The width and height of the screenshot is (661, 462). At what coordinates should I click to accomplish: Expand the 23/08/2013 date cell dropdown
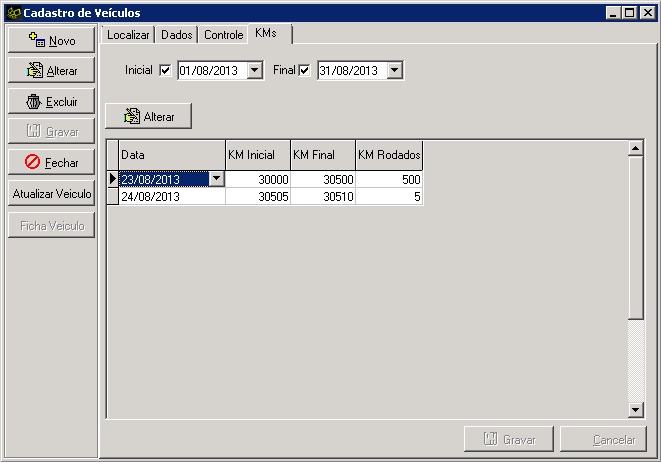[216, 179]
